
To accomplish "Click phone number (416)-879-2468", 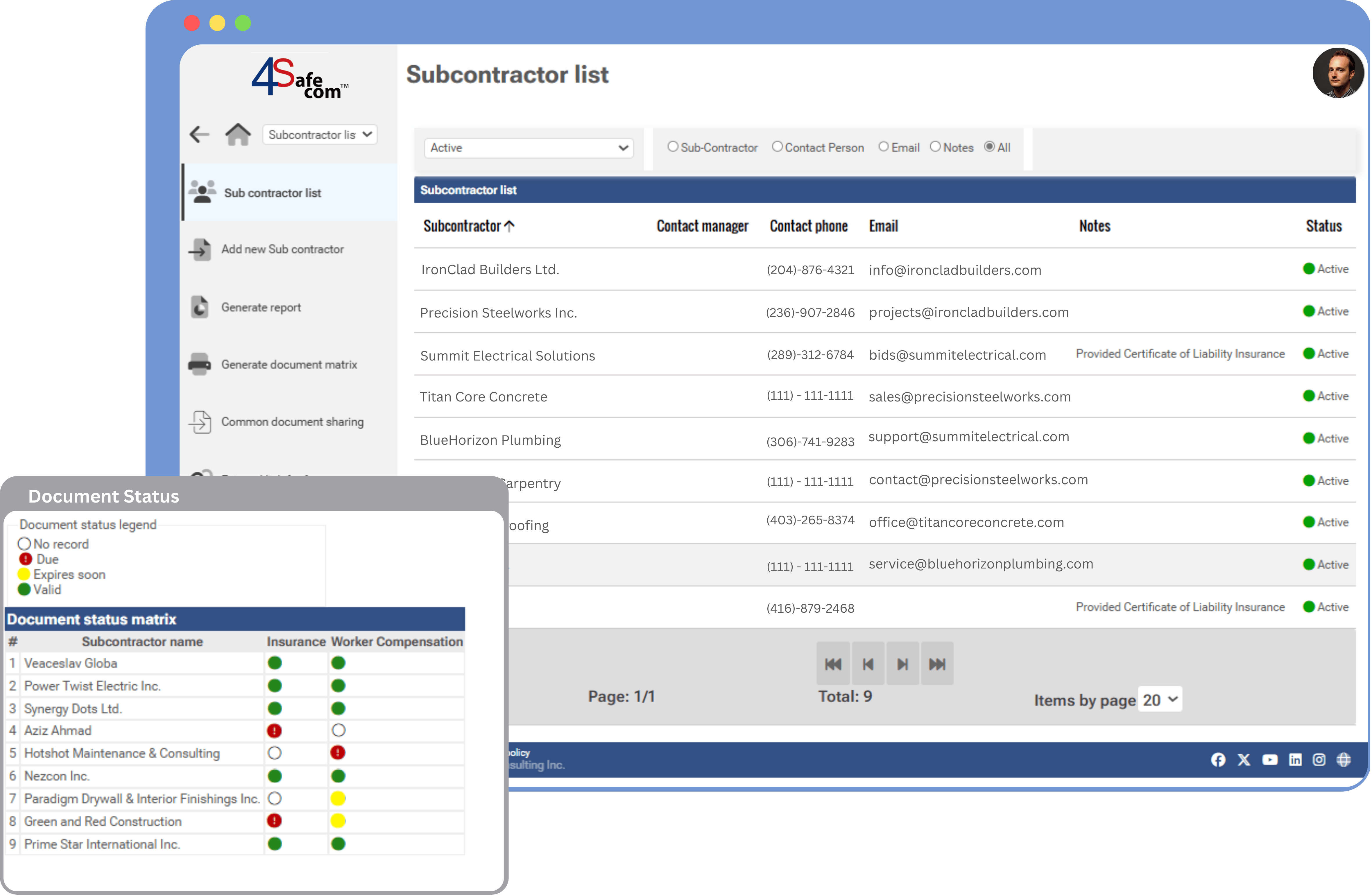I will point(811,609).
